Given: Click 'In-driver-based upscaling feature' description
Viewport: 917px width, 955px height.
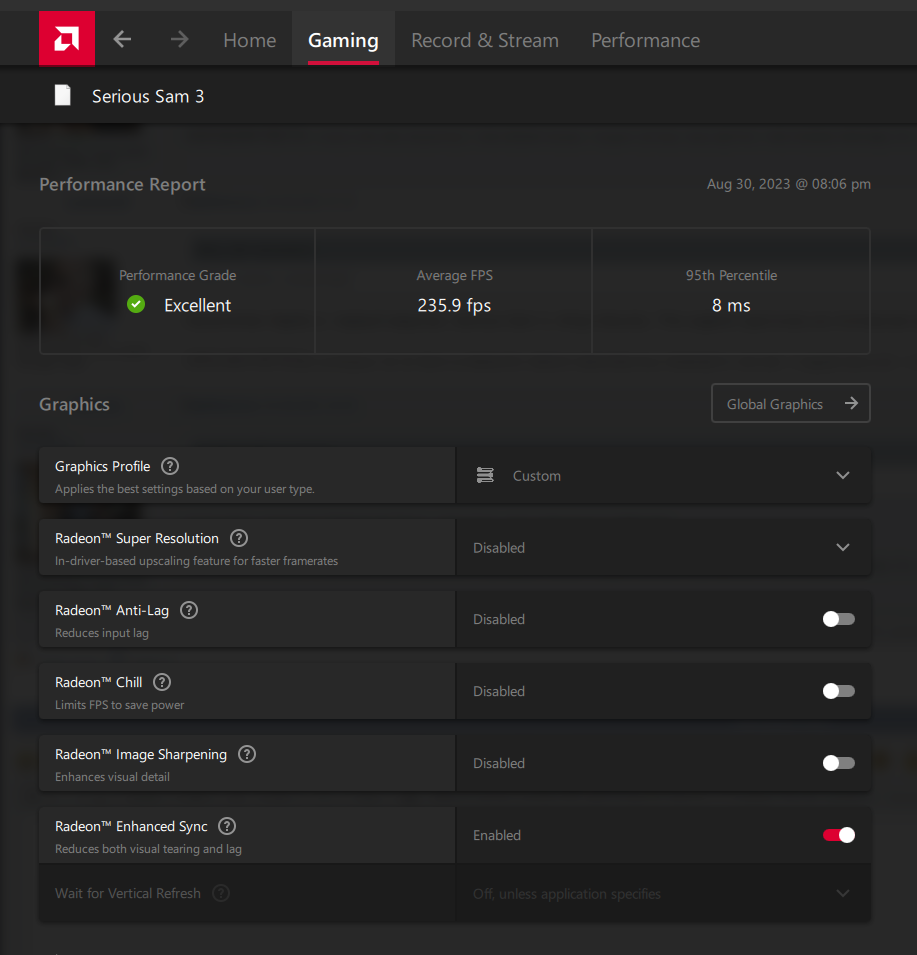Looking at the screenshot, I should [196, 561].
